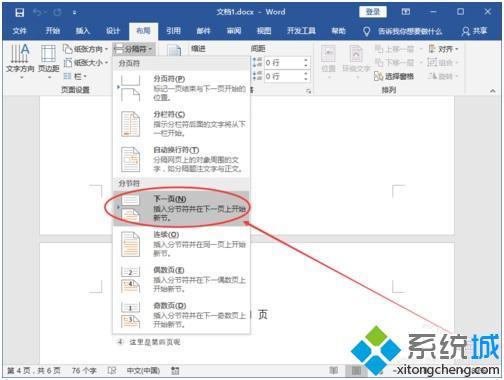Increase spacing before with up spinner
504x380 pixels.
[x=306, y=60]
